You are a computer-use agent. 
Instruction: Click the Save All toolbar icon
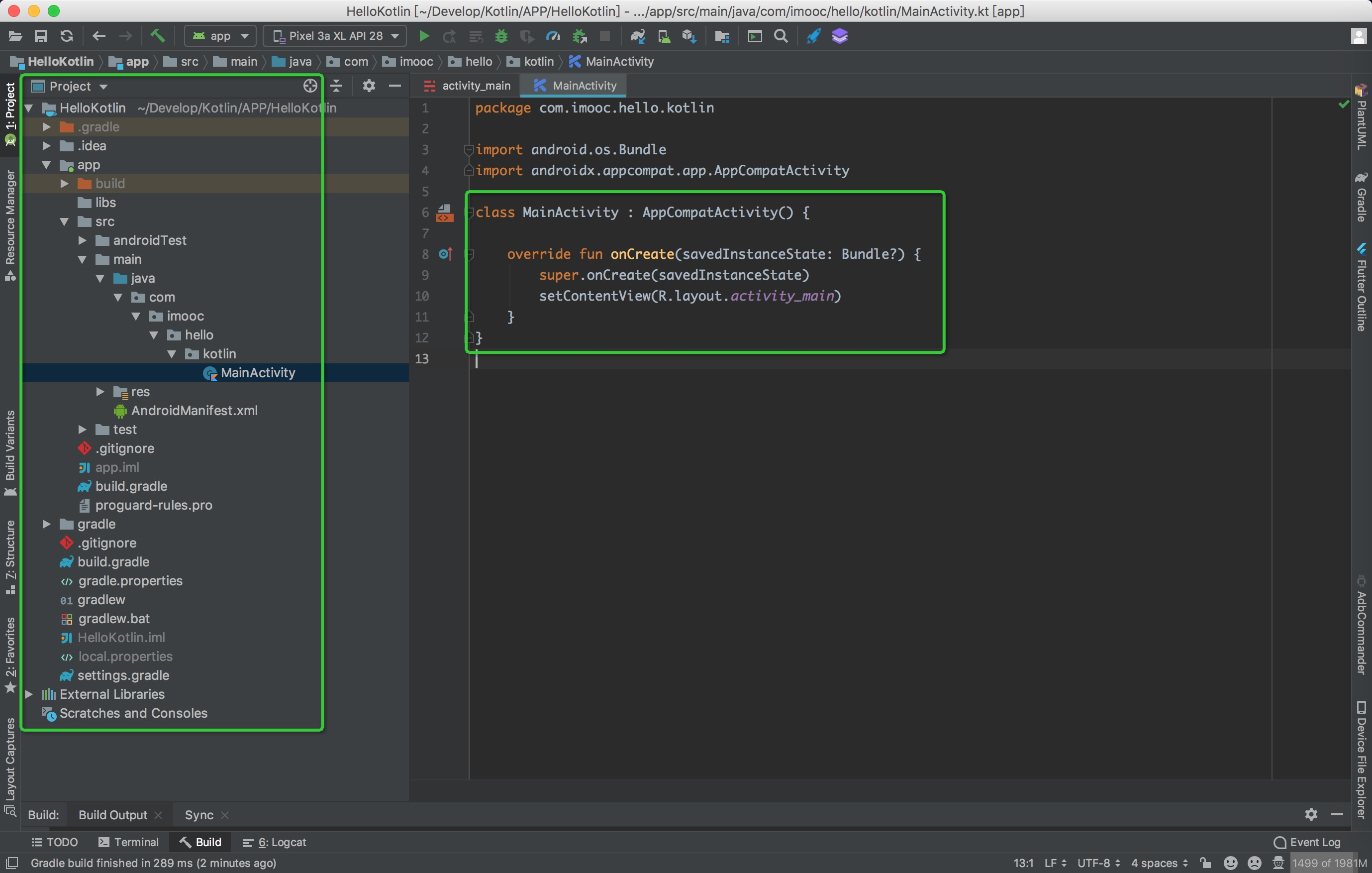(x=40, y=36)
